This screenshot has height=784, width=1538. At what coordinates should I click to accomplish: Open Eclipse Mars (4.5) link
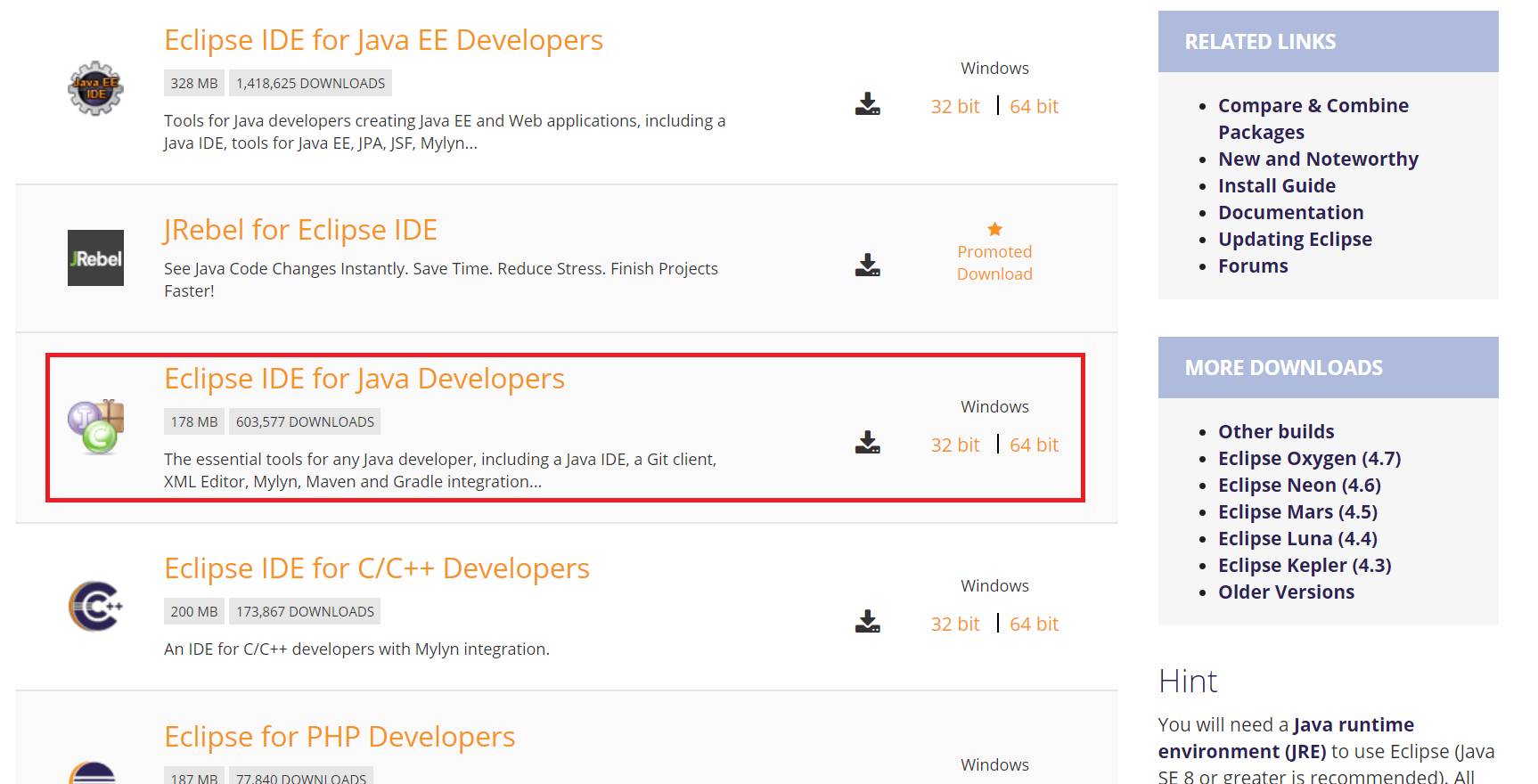click(1297, 511)
